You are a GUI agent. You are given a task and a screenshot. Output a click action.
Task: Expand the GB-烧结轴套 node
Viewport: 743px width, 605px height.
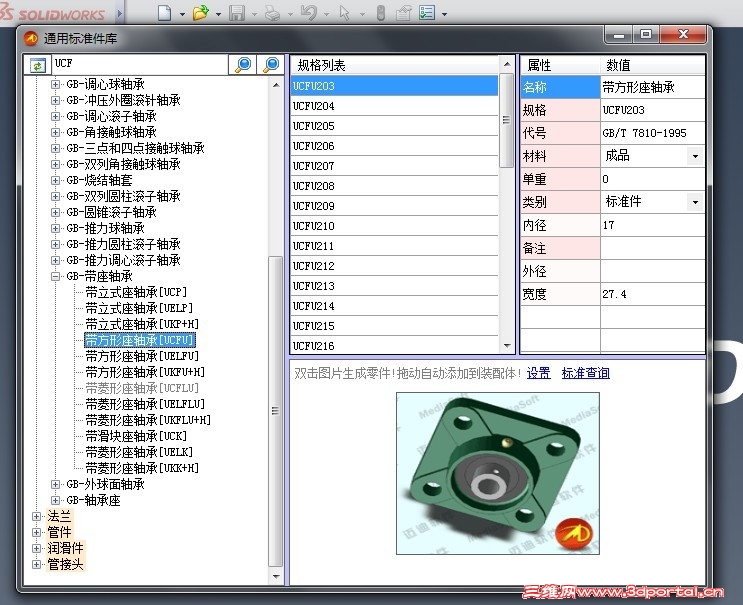tap(55, 180)
